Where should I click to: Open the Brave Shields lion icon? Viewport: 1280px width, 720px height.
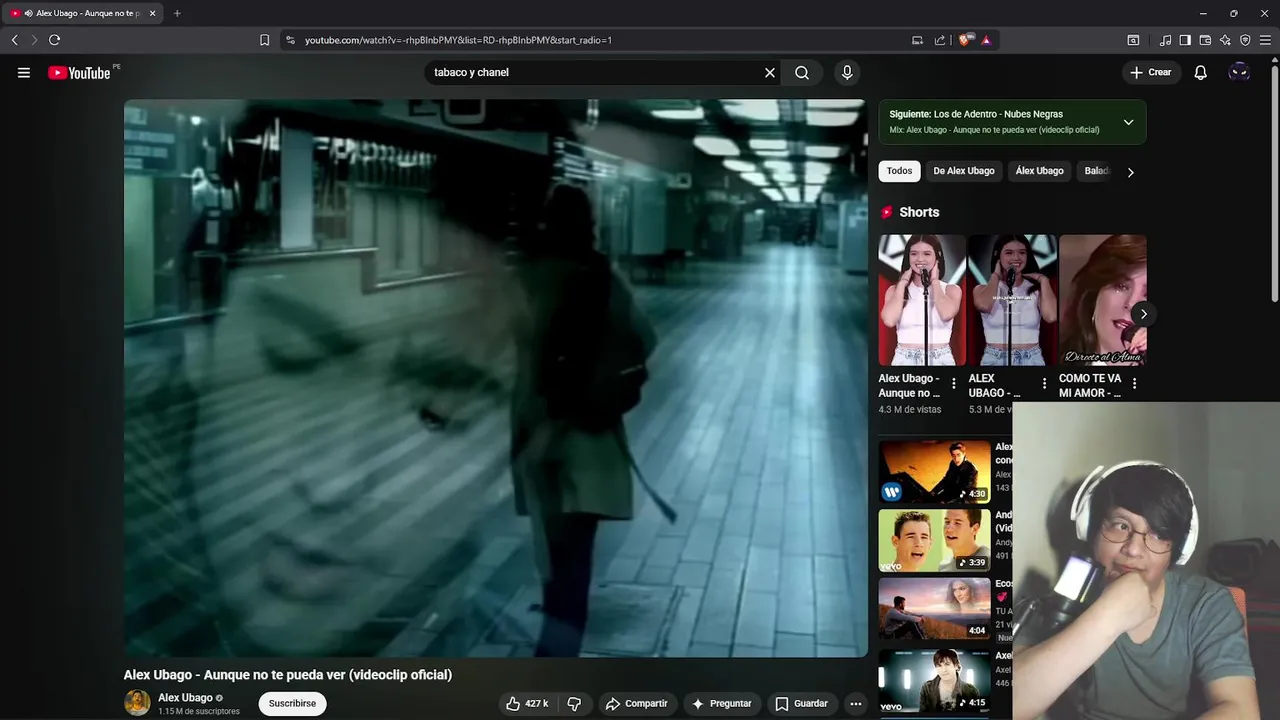click(965, 40)
